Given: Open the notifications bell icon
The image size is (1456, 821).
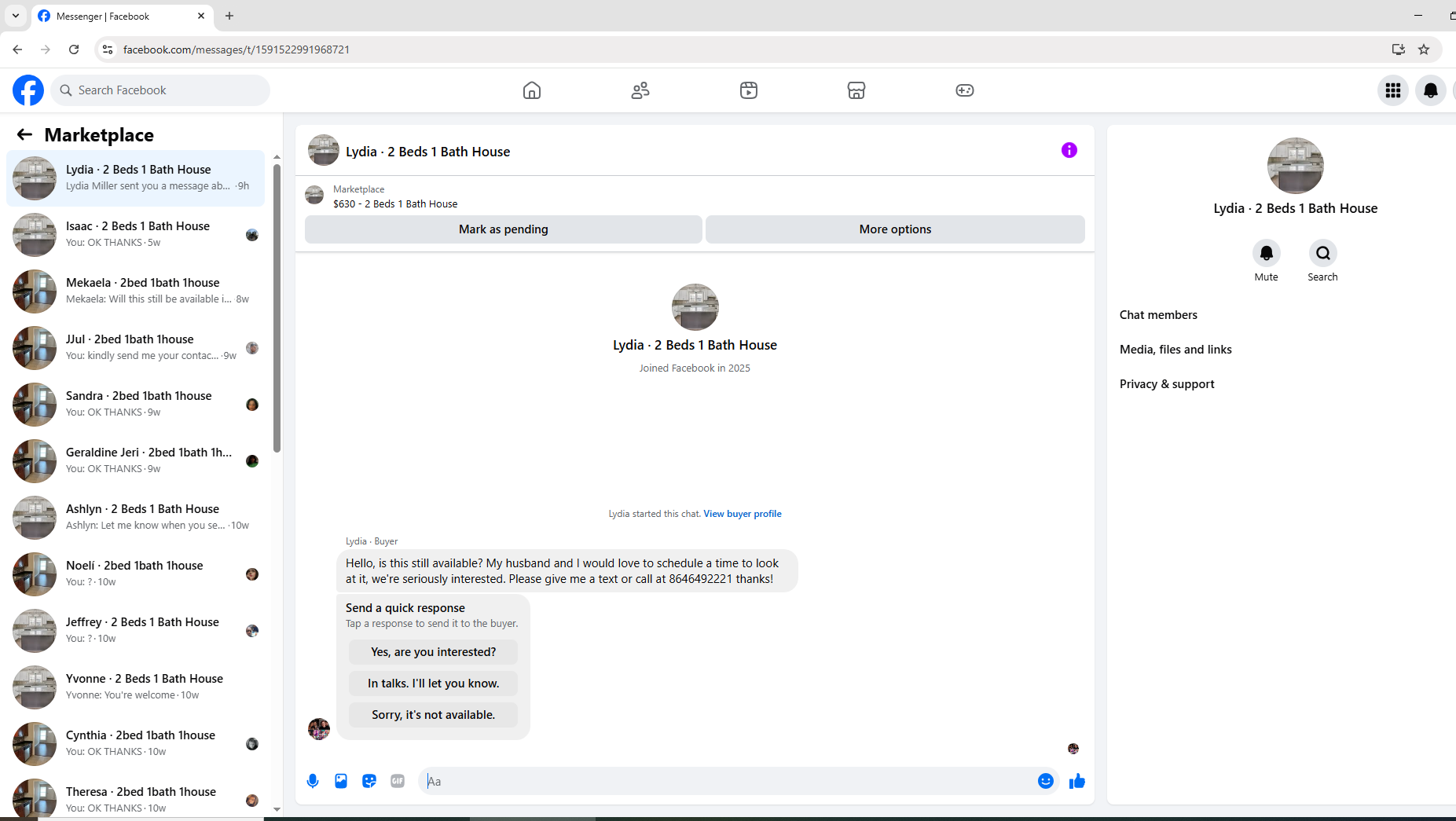Looking at the screenshot, I should (1431, 90).
